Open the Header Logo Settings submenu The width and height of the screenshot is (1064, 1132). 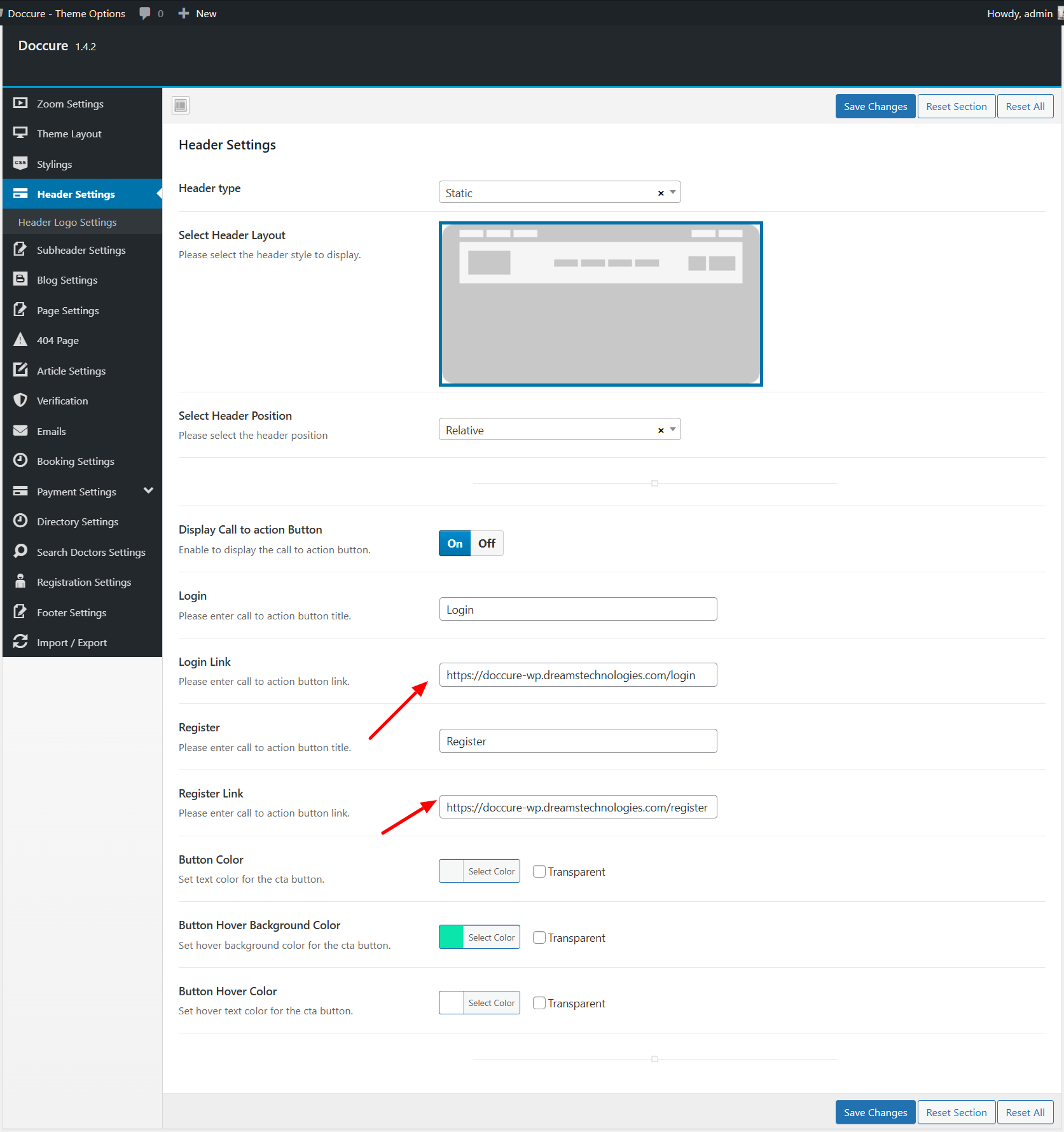click(x=67, y=222)
